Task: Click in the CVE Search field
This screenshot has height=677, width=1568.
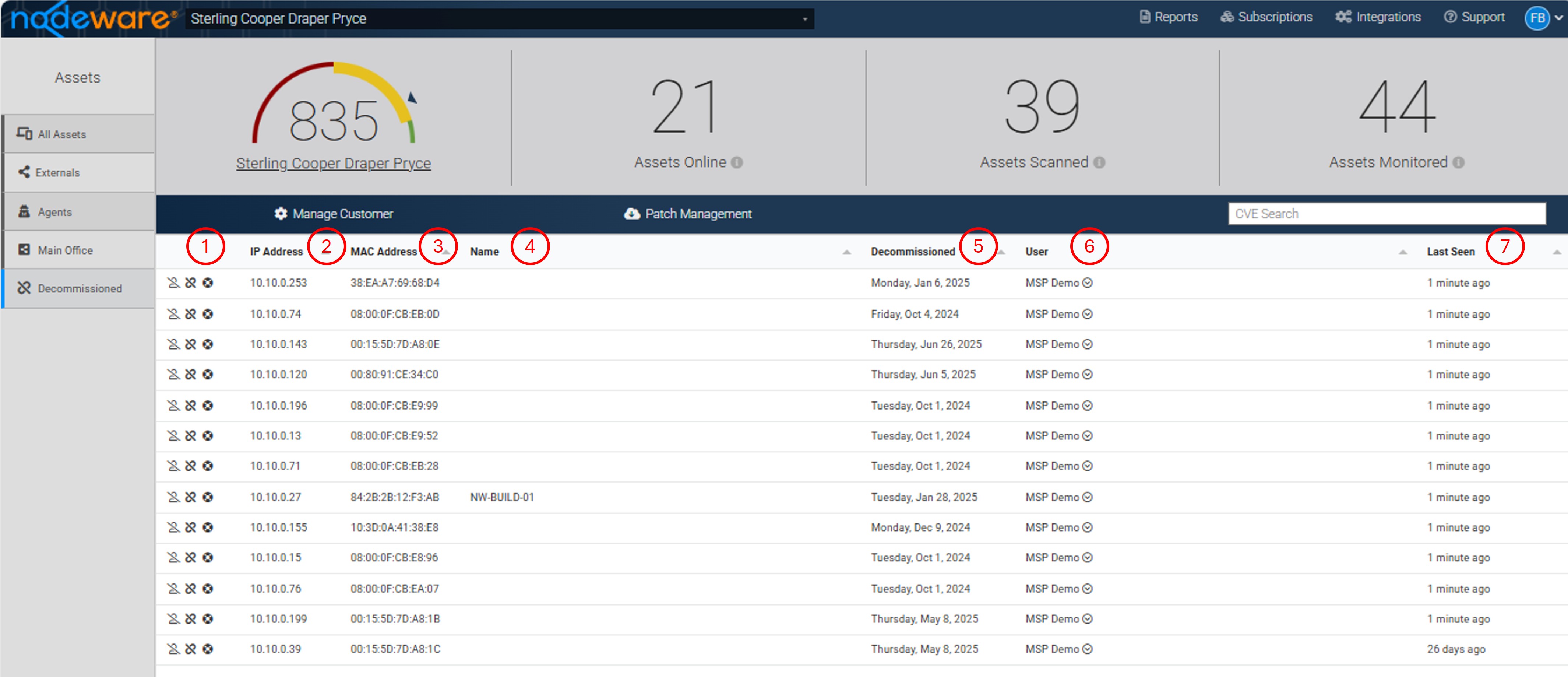Action: pos(1386,214)
